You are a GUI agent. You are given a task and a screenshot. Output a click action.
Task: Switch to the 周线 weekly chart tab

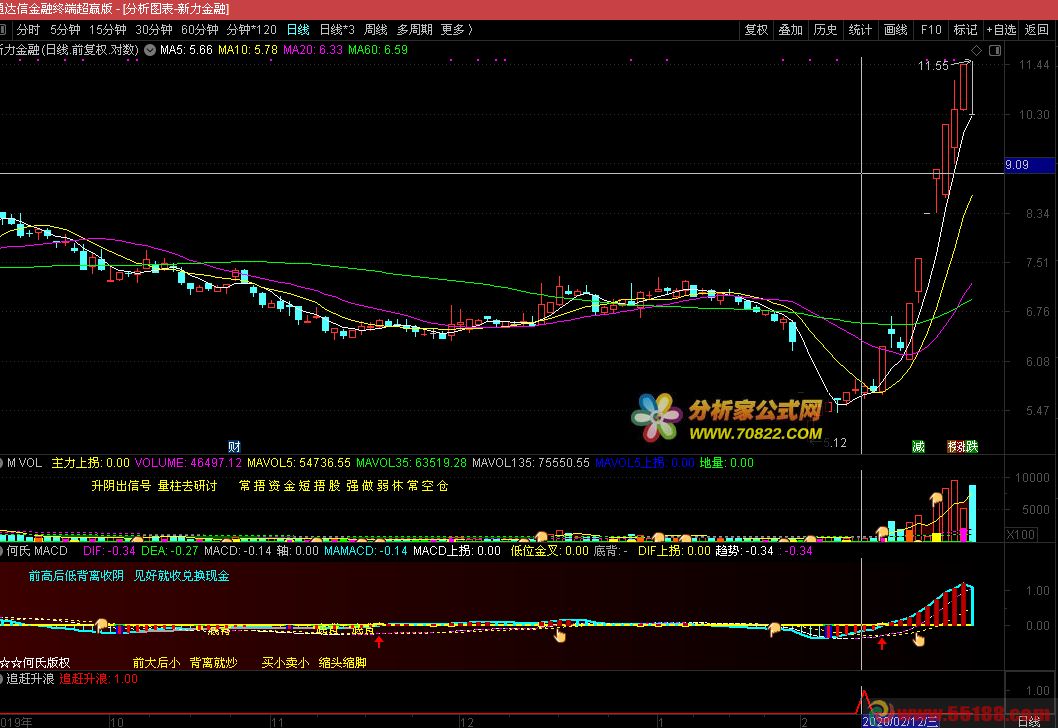(x=376, y=30)
